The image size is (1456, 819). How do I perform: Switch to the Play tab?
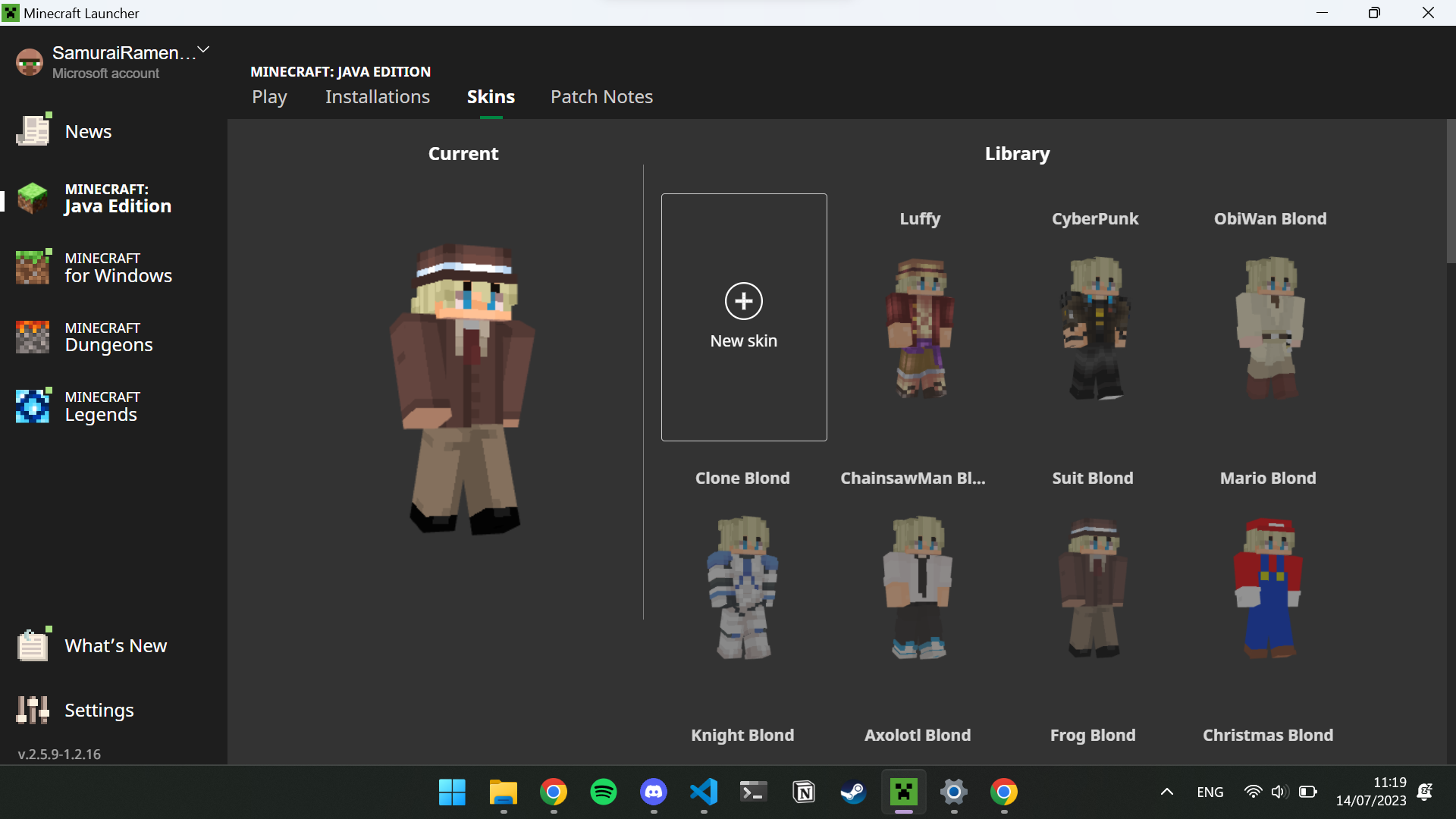[x=269, y=96]
